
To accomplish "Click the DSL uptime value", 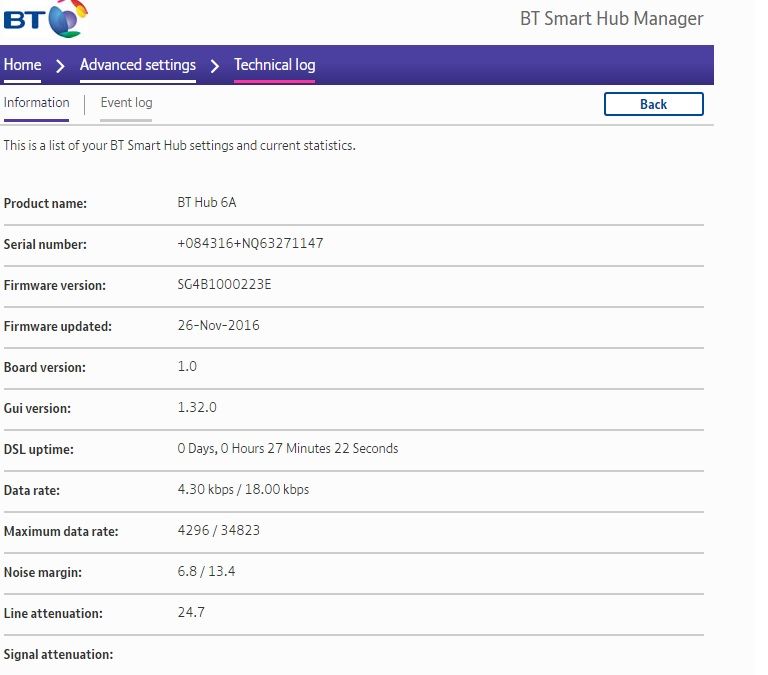I will [288, 448].
